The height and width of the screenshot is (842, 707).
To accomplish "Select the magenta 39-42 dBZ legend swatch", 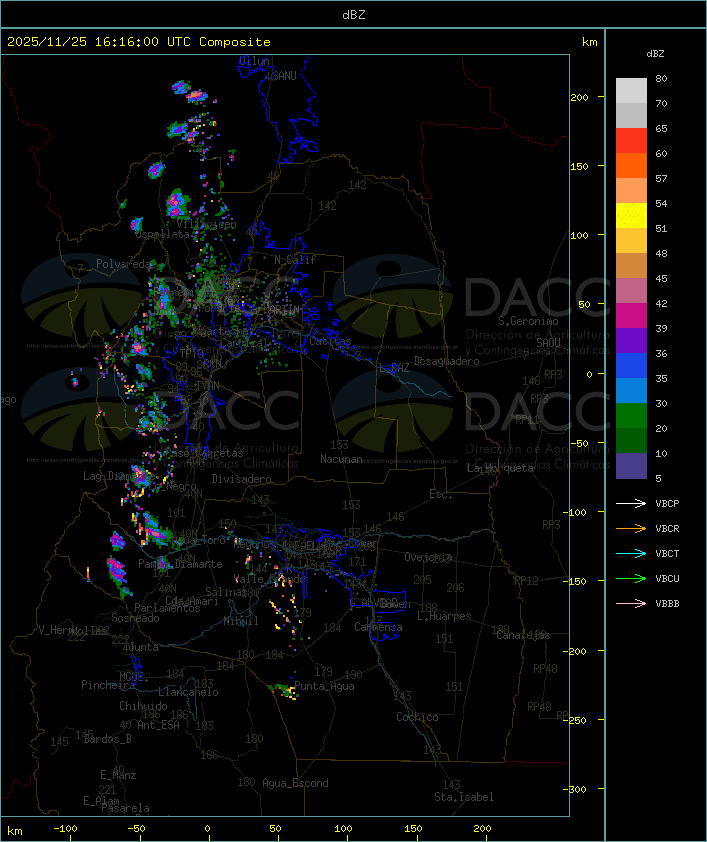I will [631, 316].
